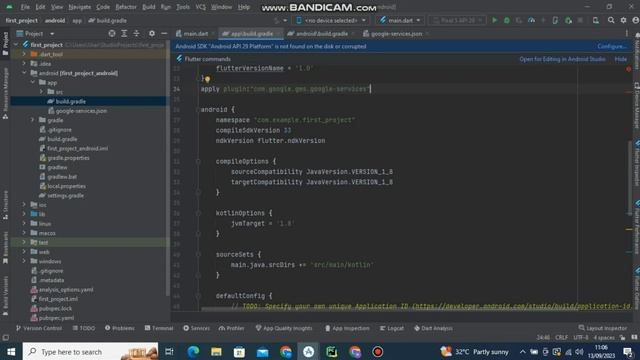Open the Pixel 3 API 29 device dropdown
Screen dimensions: 640x360
(458, 20)
